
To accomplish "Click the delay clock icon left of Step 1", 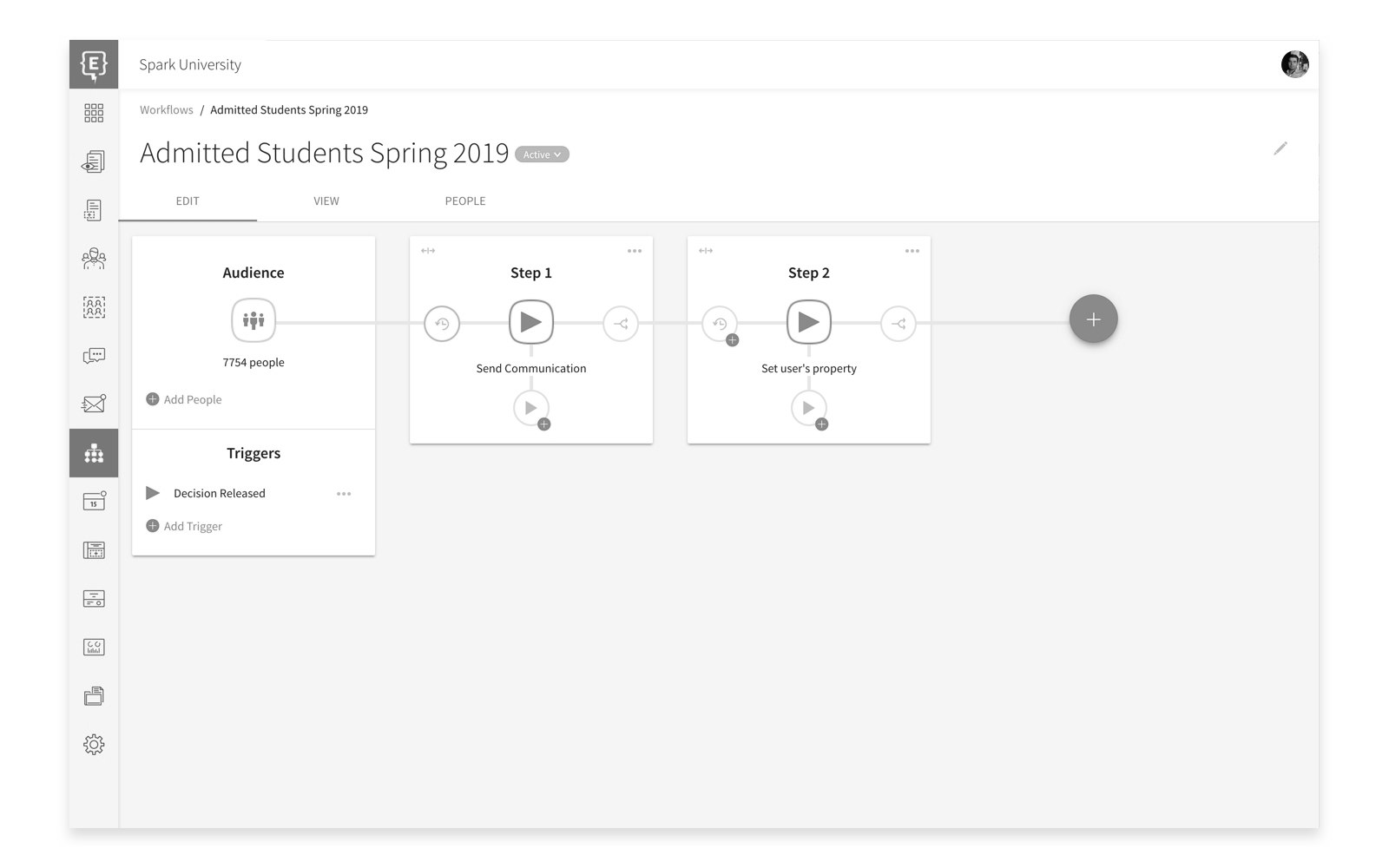I will click(x=443, y=323).
